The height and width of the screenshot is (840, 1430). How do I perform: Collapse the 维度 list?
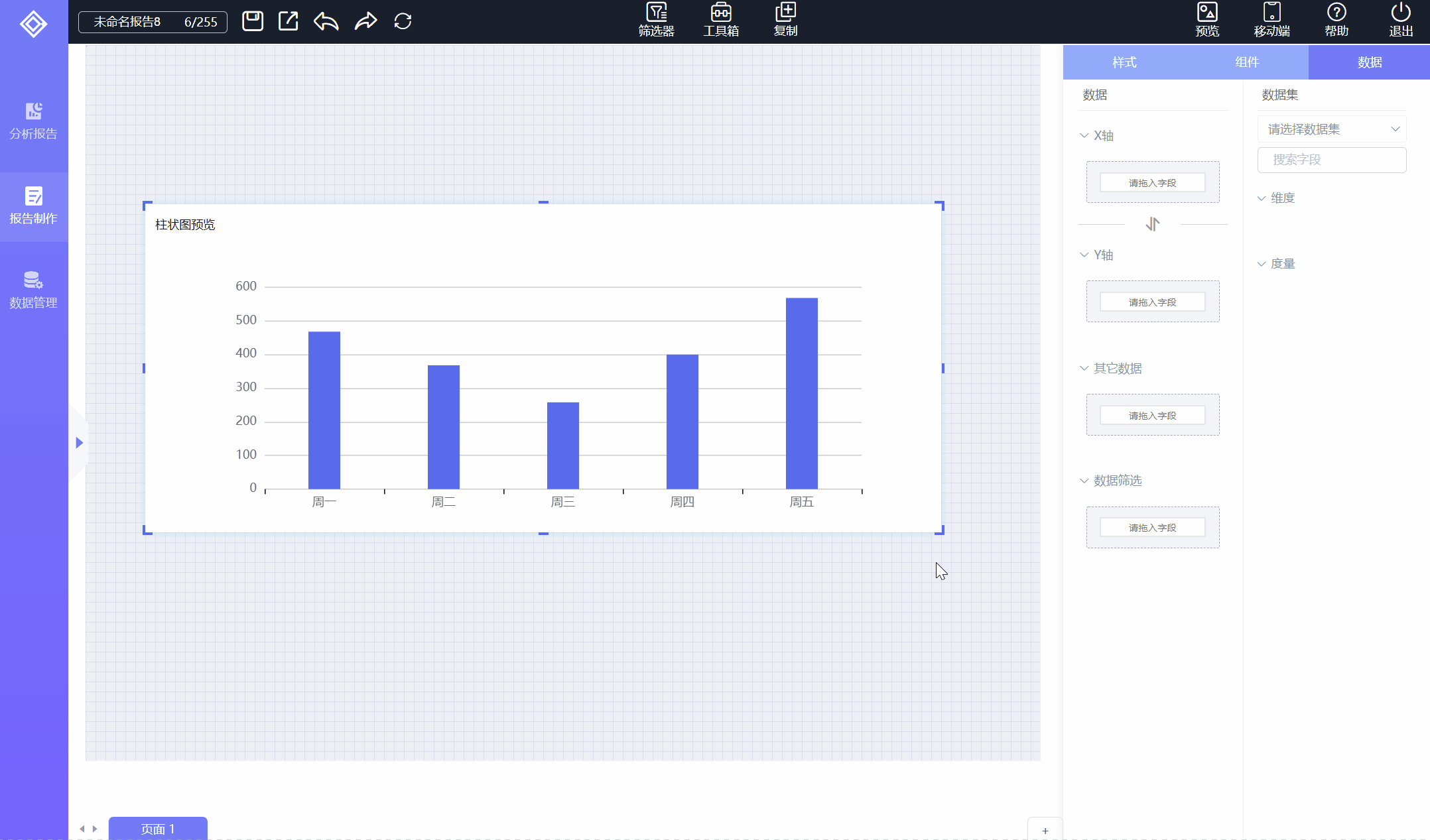tap(1262, 198)
